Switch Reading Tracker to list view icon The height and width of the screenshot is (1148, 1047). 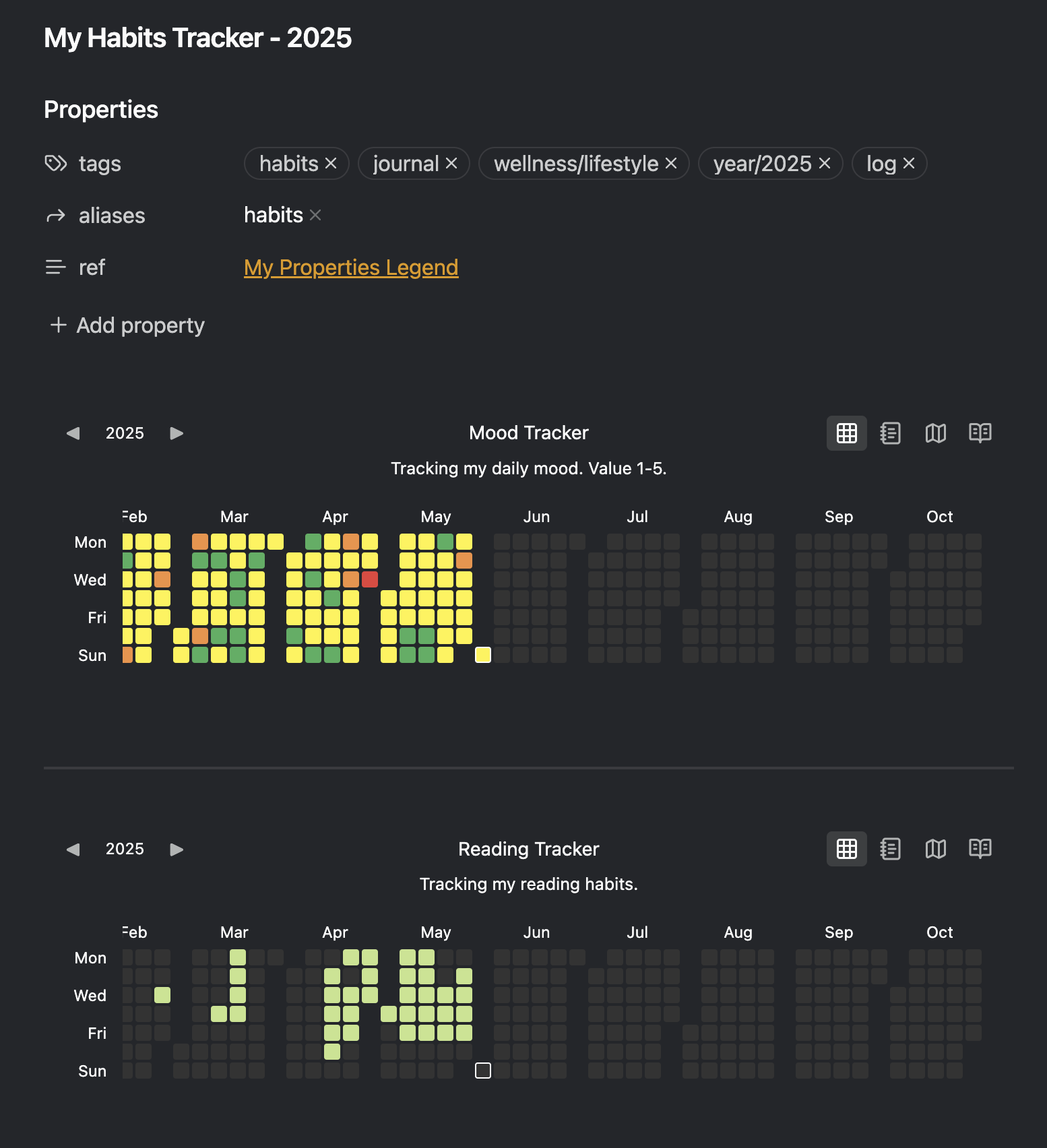[x=890, y=849]
